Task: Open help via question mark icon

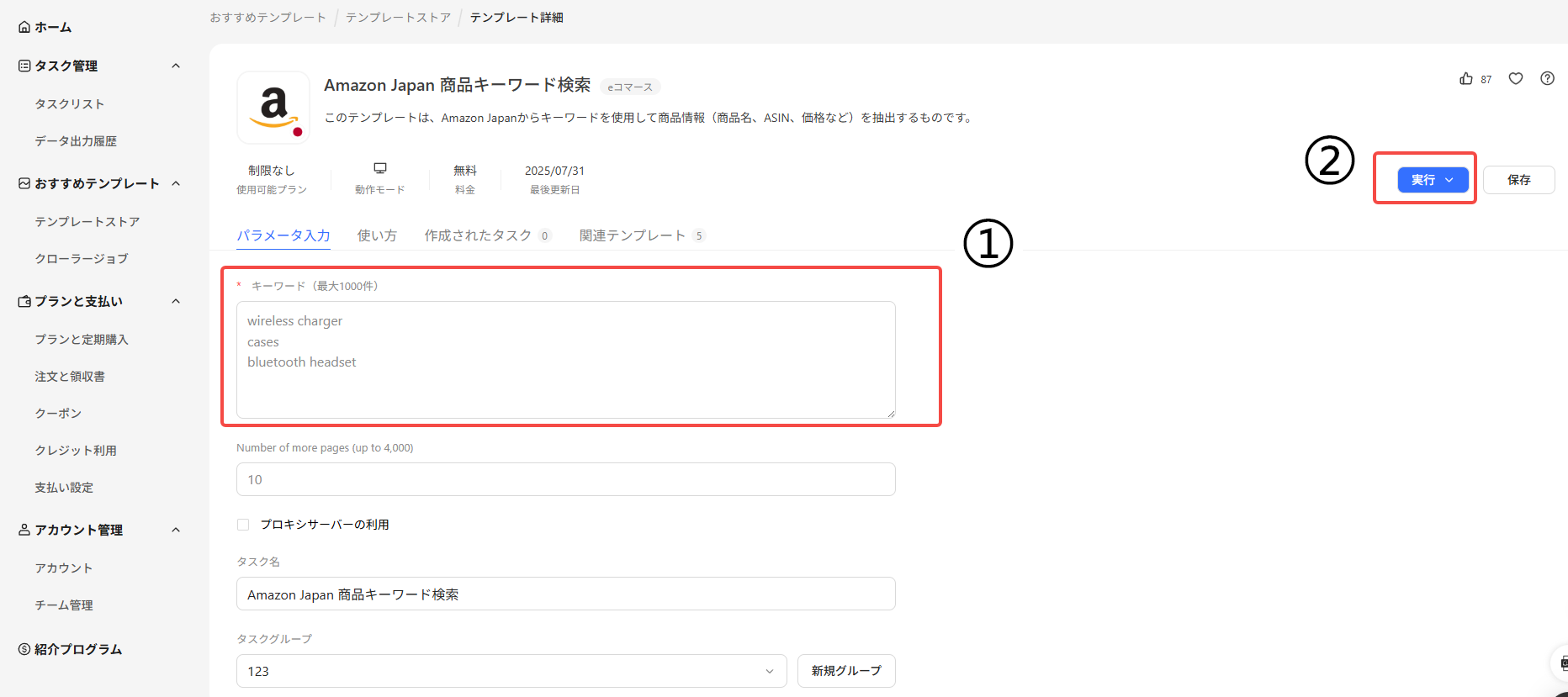Action: pyautogui.click(x=1547, y=78)
